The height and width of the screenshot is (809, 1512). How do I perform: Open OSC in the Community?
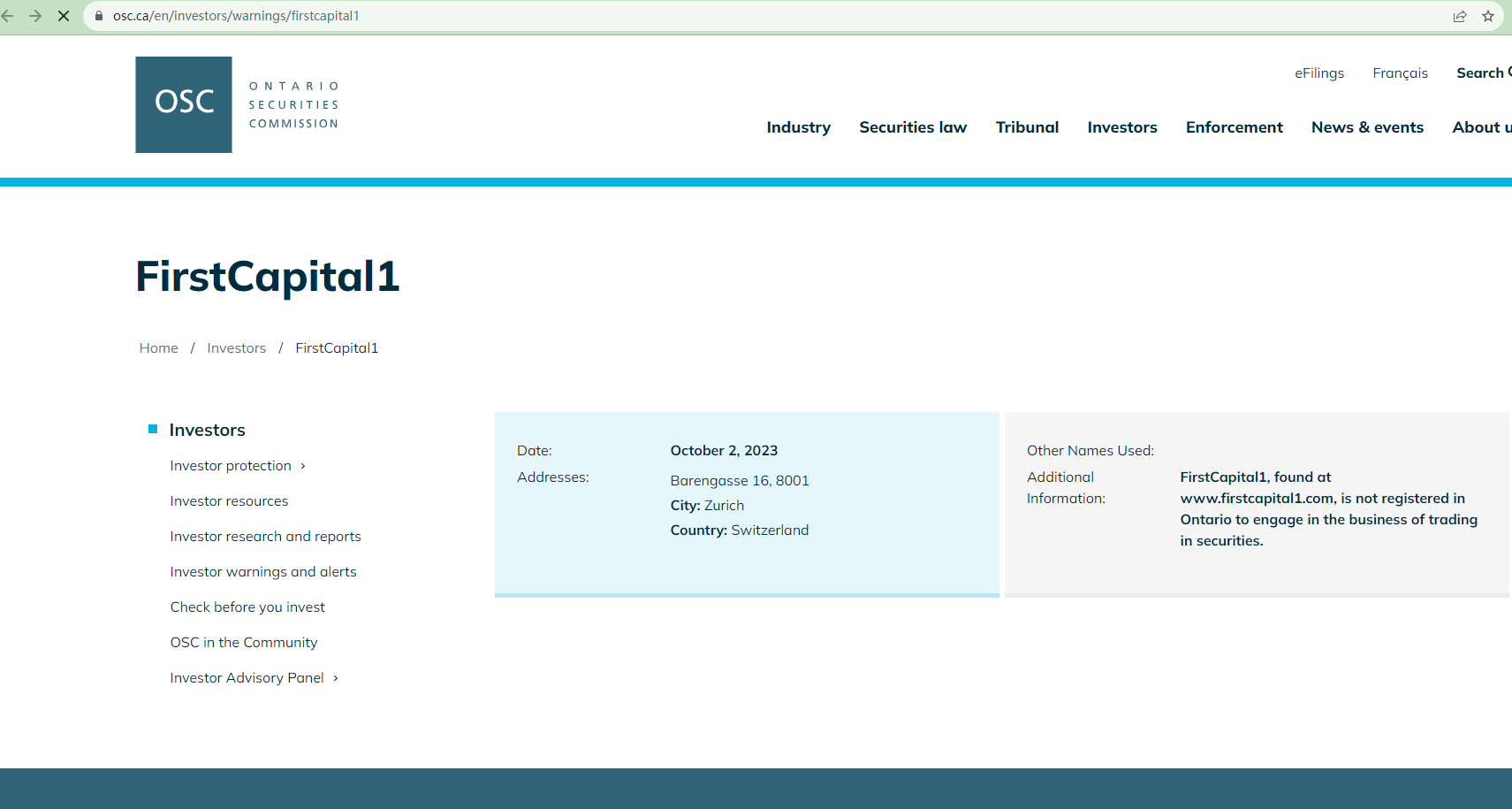[244, 643]
